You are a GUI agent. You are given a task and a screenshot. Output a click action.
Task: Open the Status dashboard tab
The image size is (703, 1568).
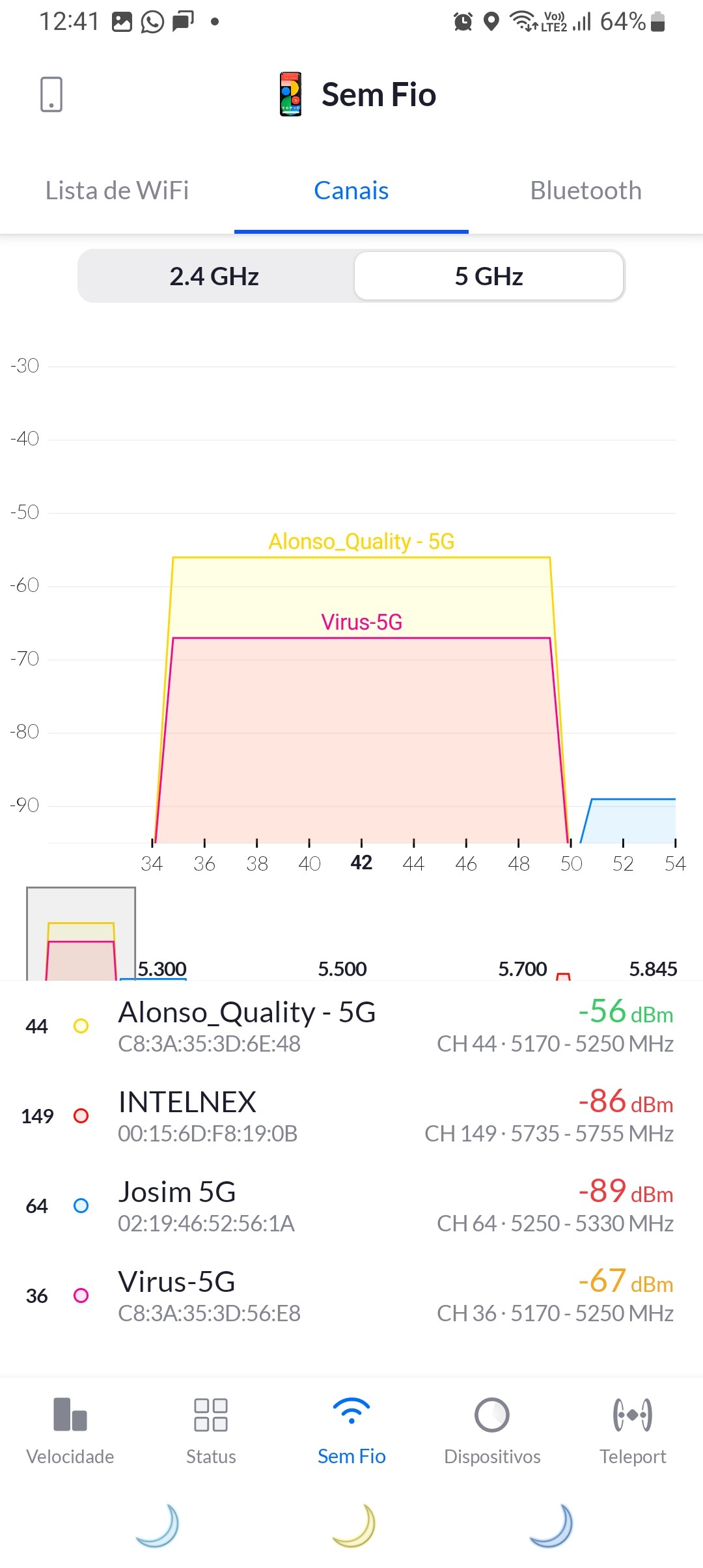(x=211, y=1430)
